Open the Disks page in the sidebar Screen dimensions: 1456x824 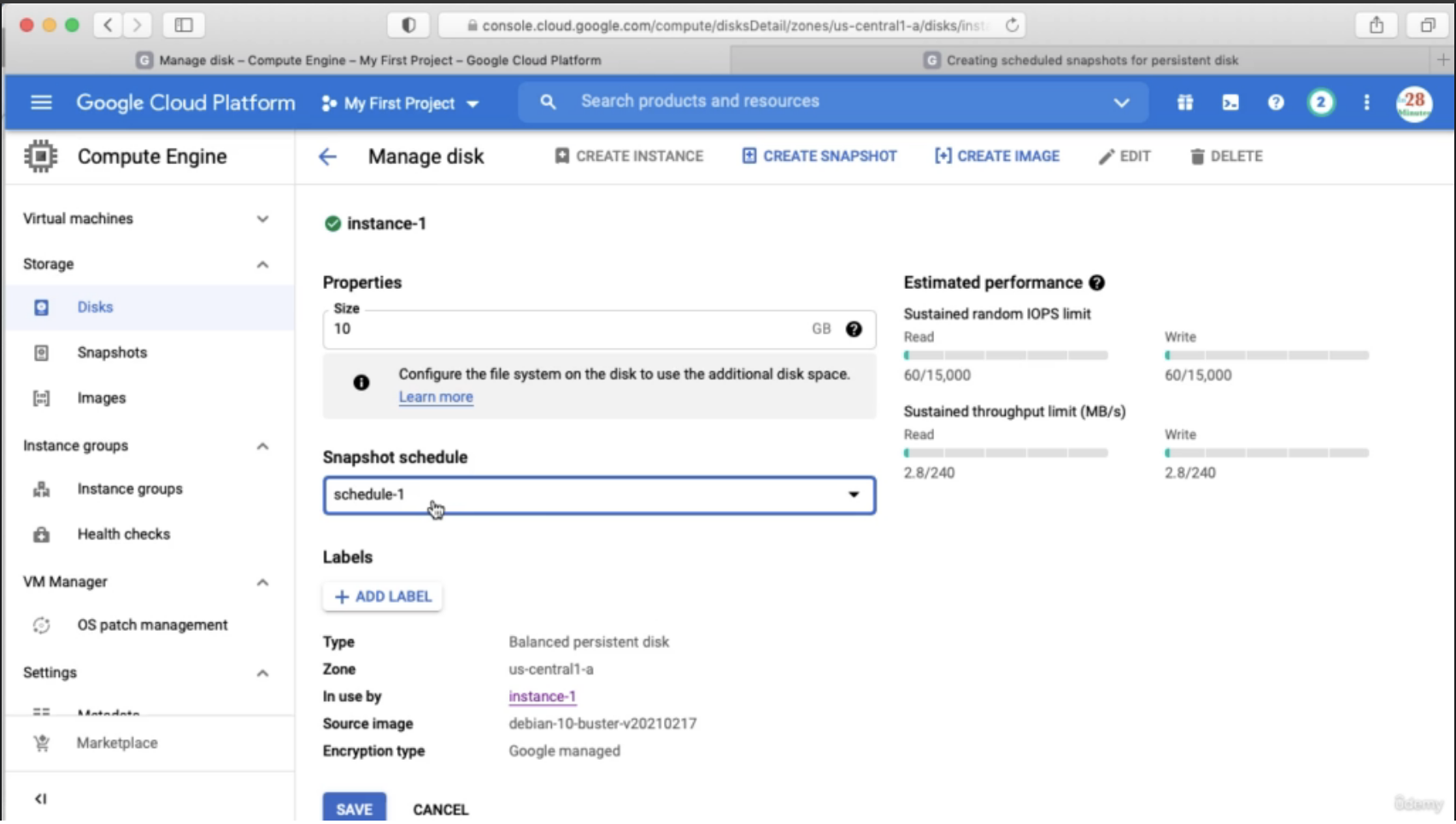(149, 307)
